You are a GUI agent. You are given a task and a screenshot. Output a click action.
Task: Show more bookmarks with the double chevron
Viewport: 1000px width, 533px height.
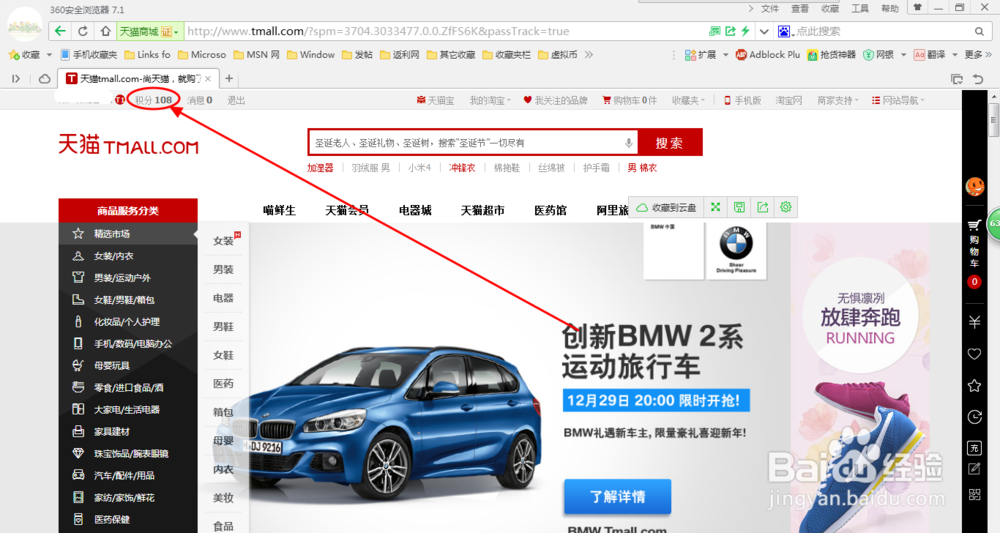click(589, 55)
